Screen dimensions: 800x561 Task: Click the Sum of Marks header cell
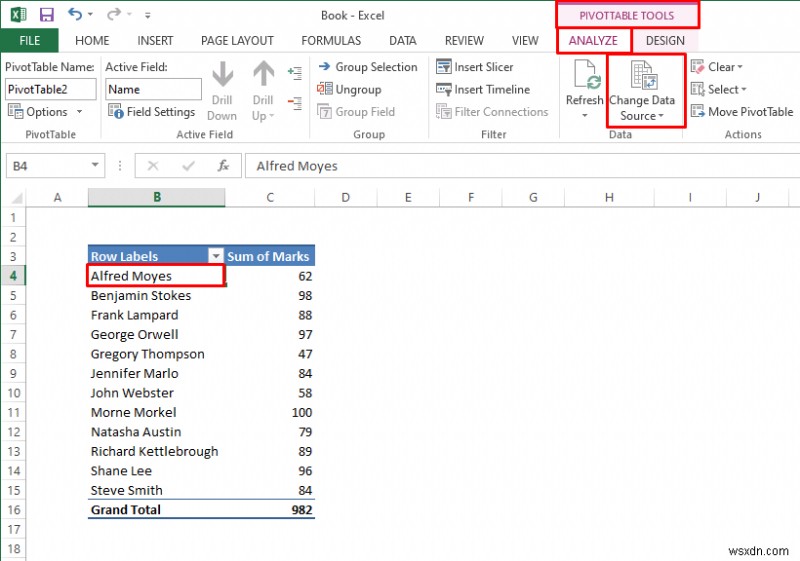click(269, 256)
